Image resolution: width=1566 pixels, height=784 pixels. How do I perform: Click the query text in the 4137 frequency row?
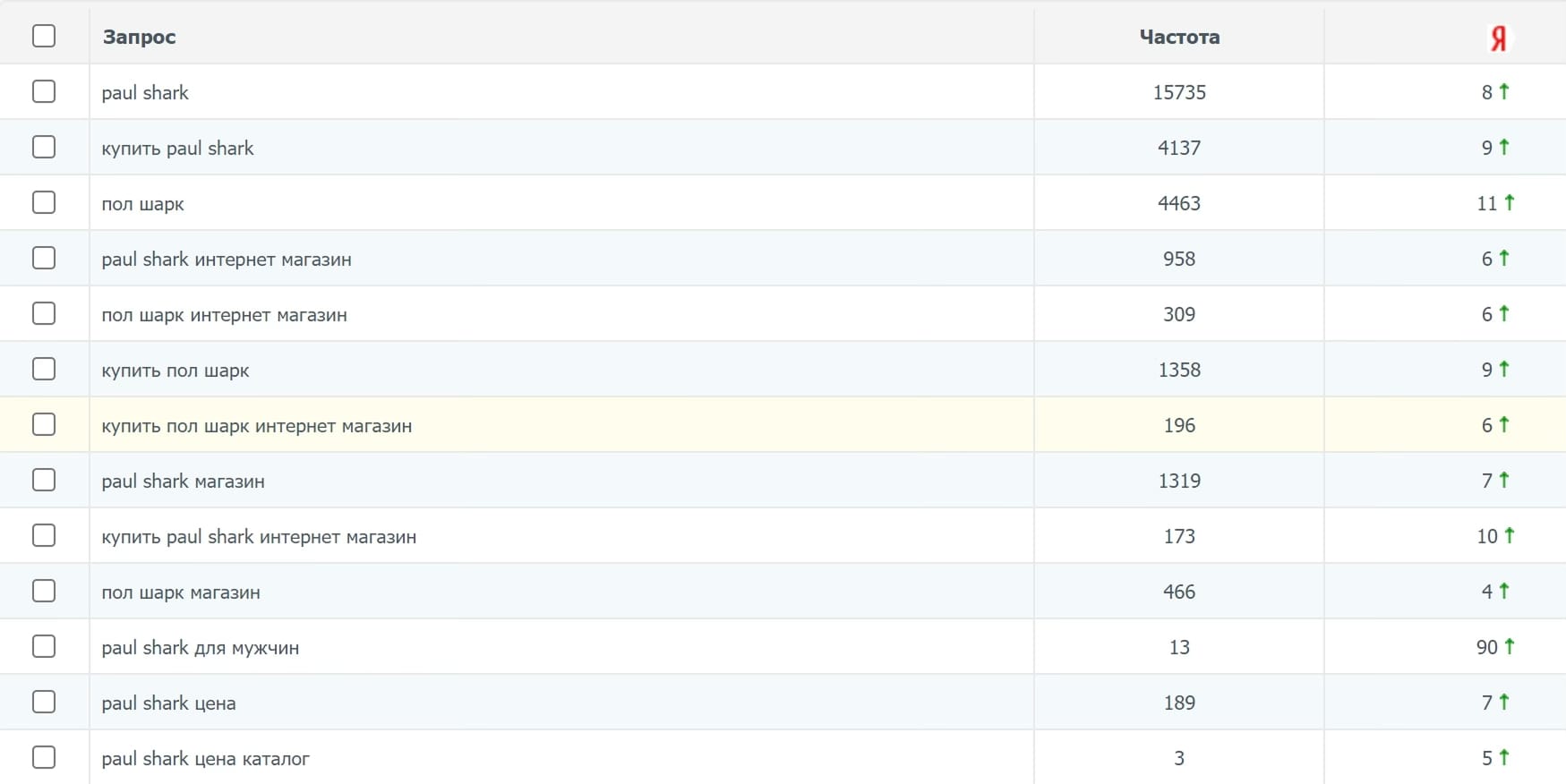177,149
